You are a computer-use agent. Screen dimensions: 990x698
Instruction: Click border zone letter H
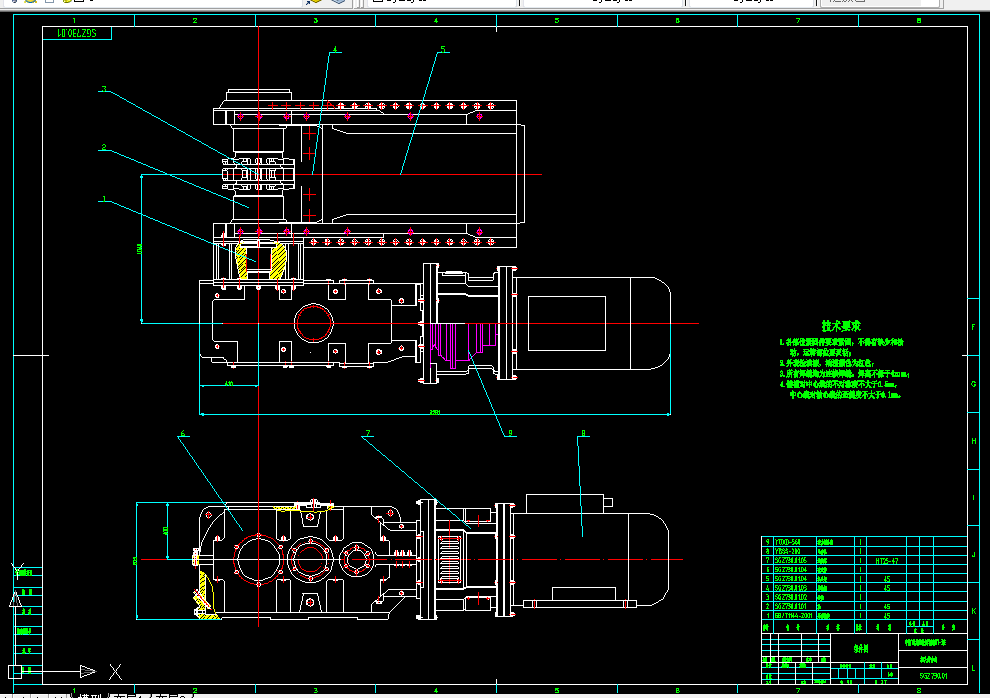[x=973, y=441]
